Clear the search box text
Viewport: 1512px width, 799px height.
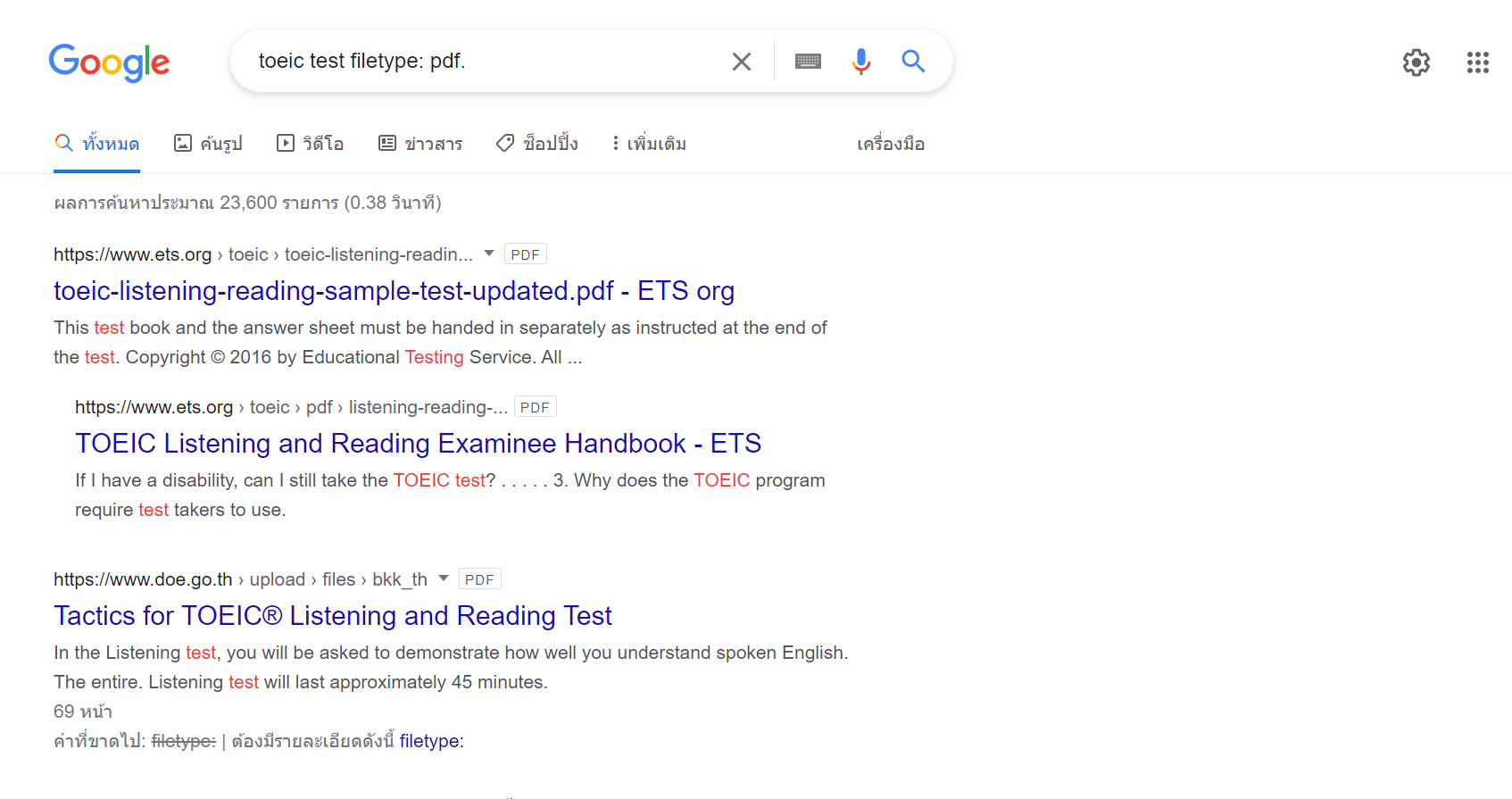click(x=741, y=62)
